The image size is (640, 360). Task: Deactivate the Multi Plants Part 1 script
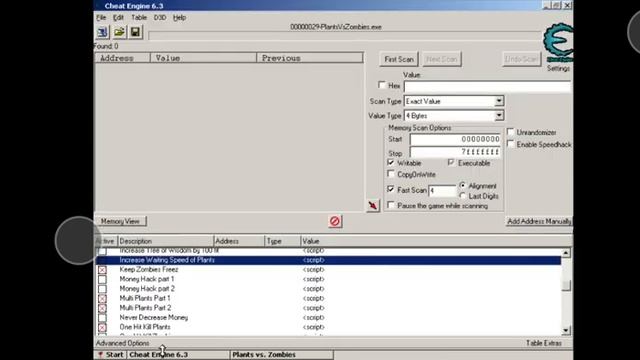(x=102, y=298)
